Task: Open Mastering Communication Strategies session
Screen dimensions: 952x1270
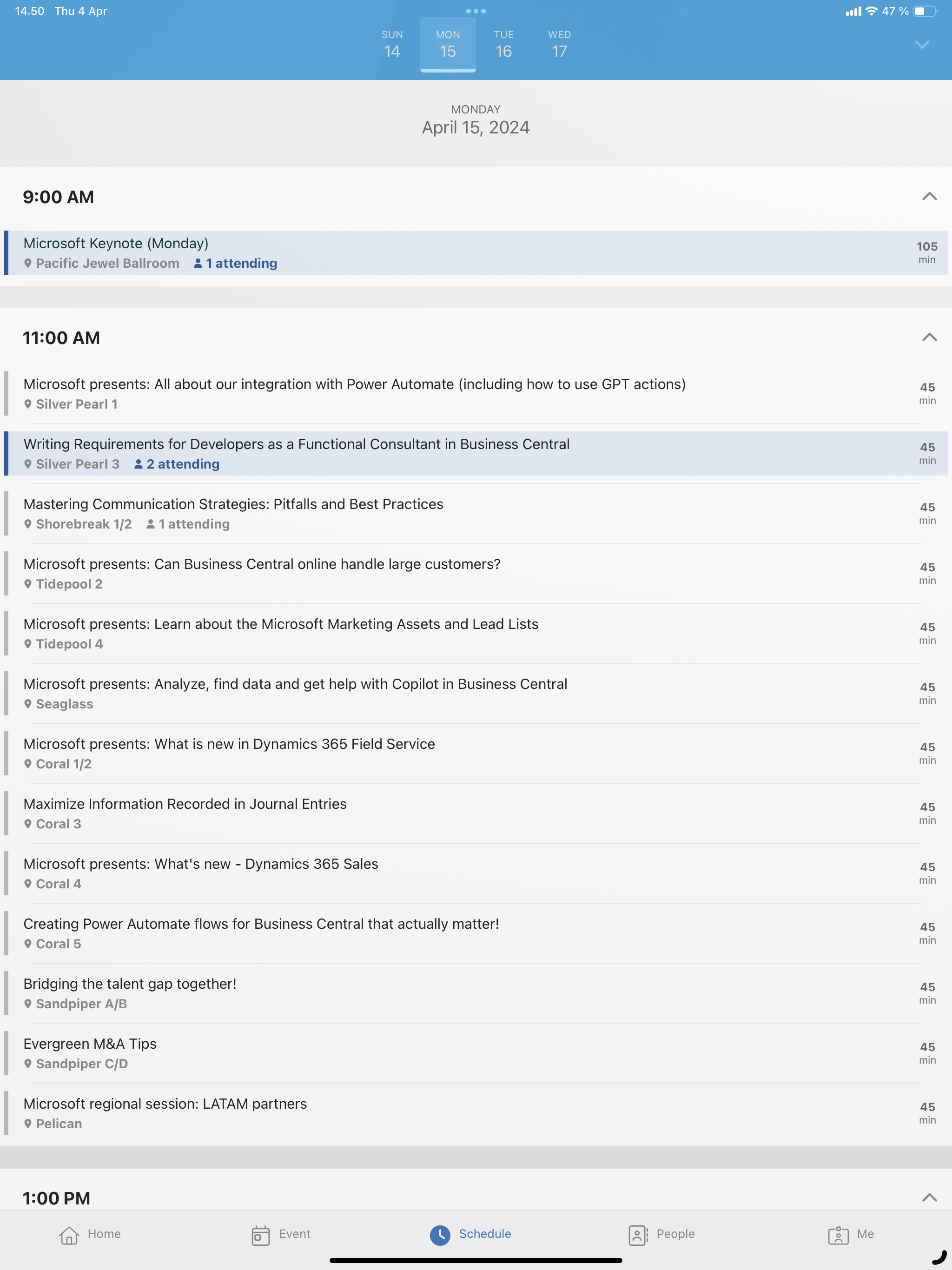Action: 476,513
